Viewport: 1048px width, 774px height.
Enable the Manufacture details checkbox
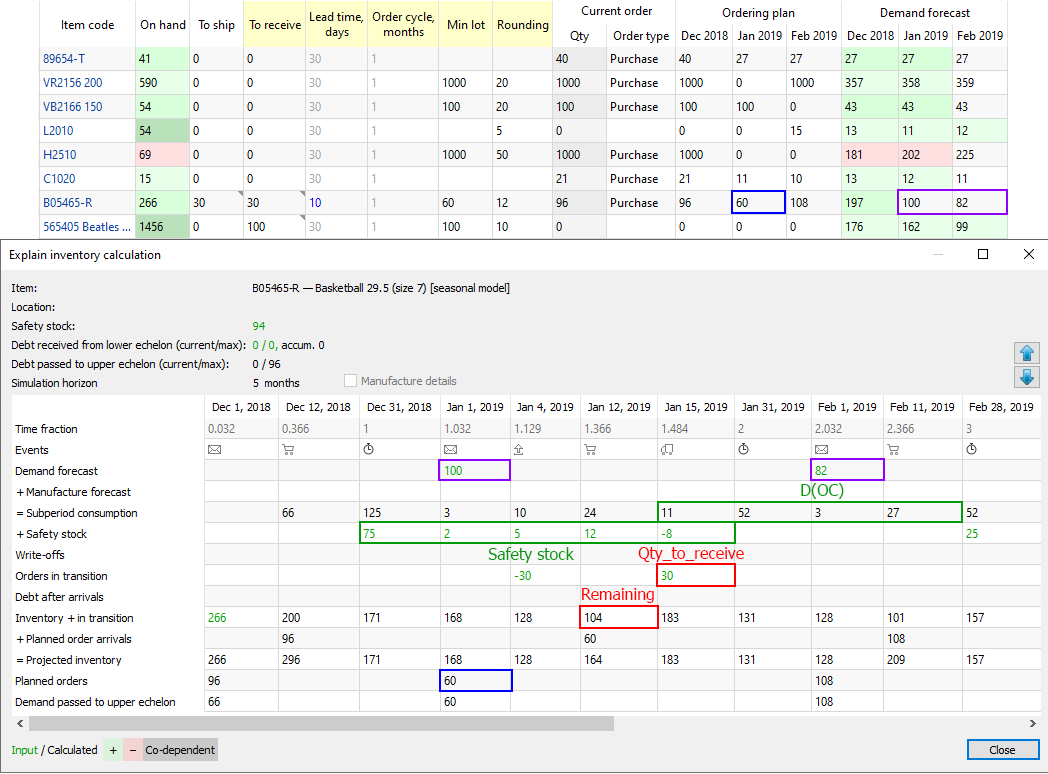[x=350, y=381]
